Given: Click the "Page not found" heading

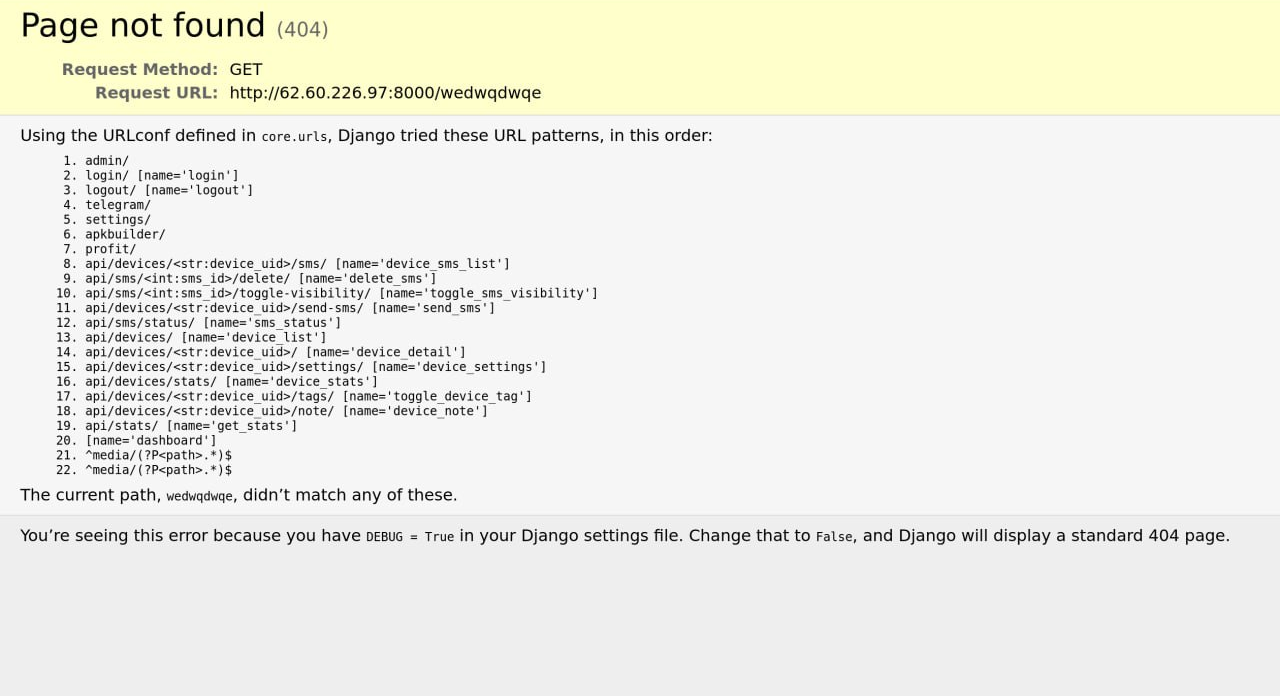Looking at the screenshot, I should 143,26.
